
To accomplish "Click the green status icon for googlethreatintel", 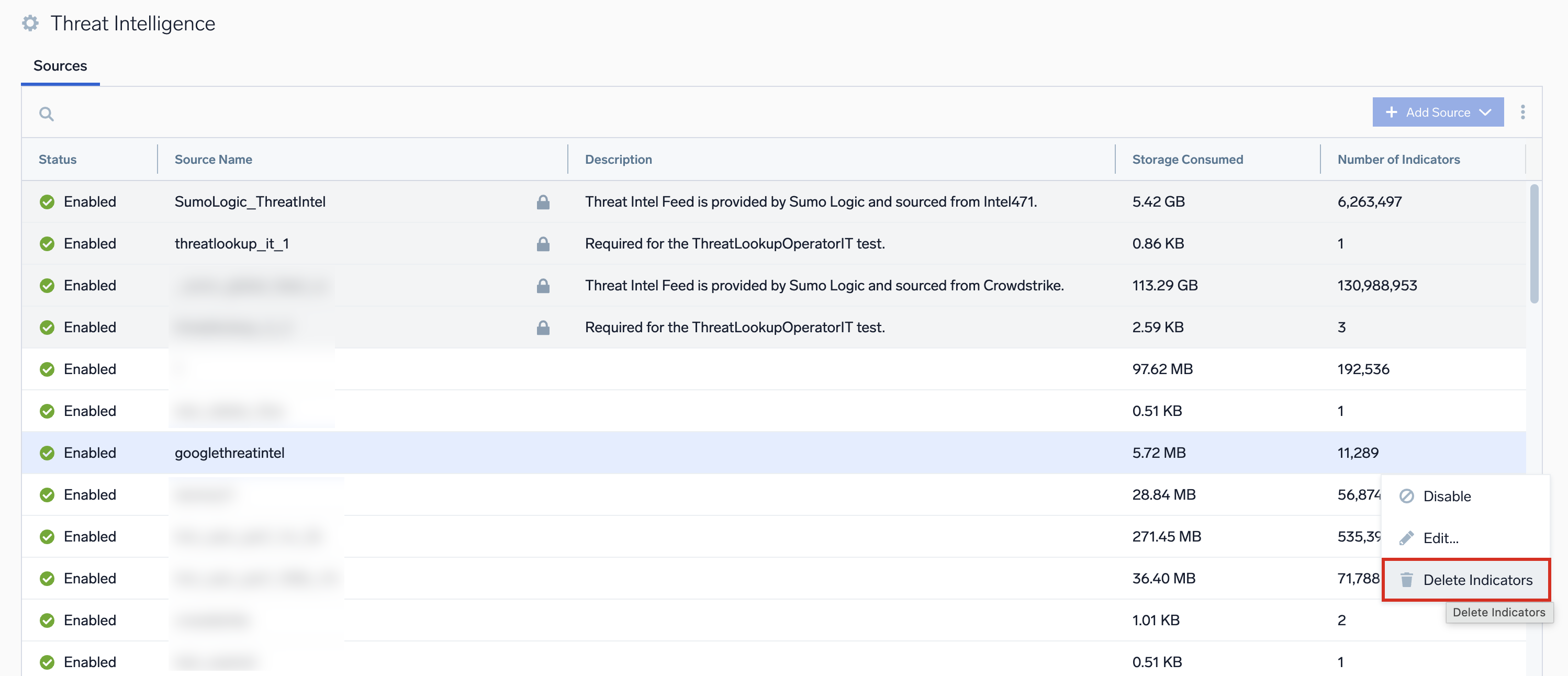I will 47,453.
